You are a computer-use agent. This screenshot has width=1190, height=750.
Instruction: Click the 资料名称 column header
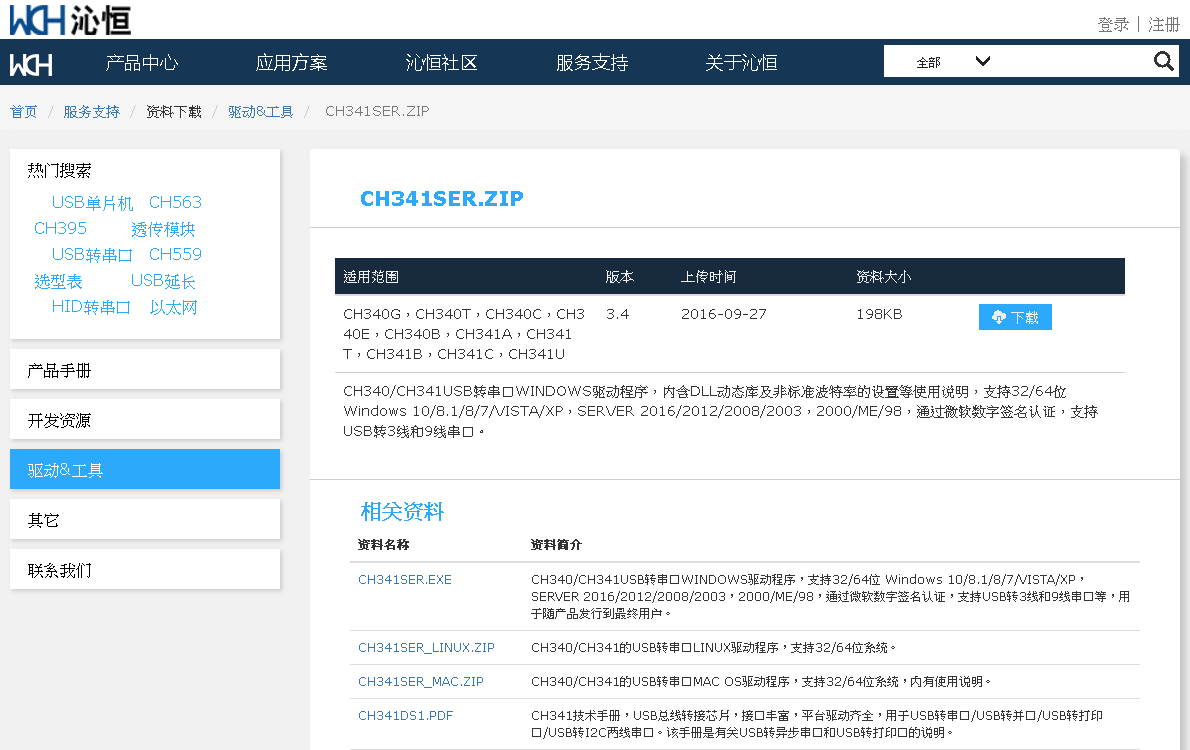click(383, 545)
